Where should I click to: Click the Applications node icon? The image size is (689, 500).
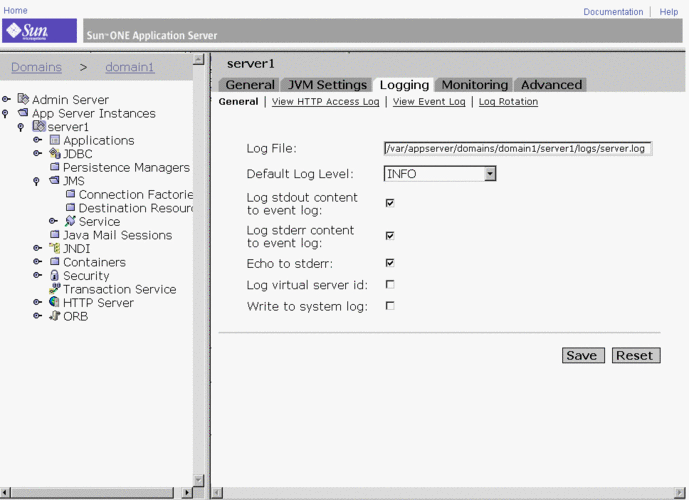54,140
